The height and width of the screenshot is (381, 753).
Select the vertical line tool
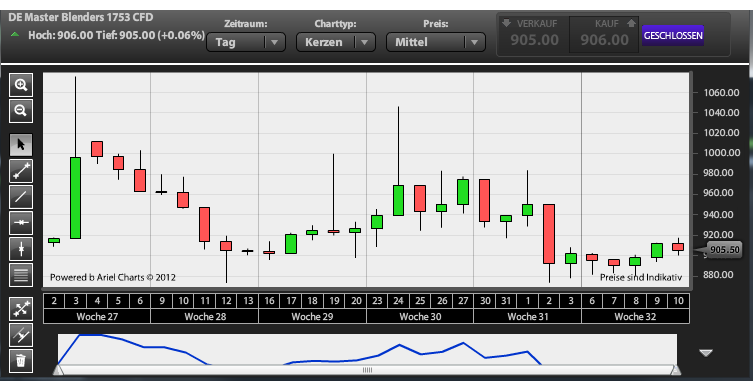point(21,249)
